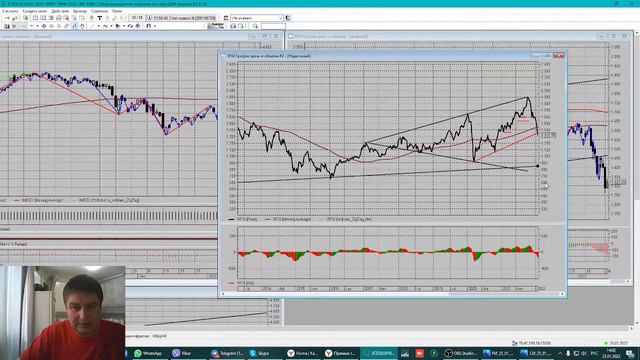Open the combo box in the top toolbar
The image size is (640, 360).
(257, 18)
